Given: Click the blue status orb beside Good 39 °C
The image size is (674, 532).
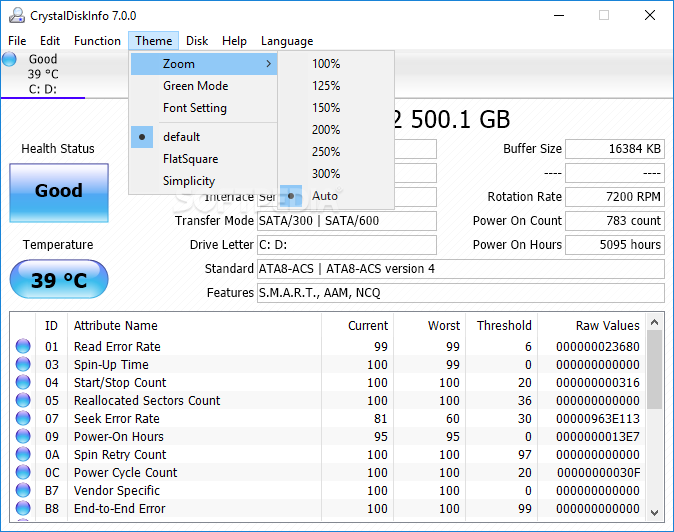Looking at the screenshot, I should point(9,59).
